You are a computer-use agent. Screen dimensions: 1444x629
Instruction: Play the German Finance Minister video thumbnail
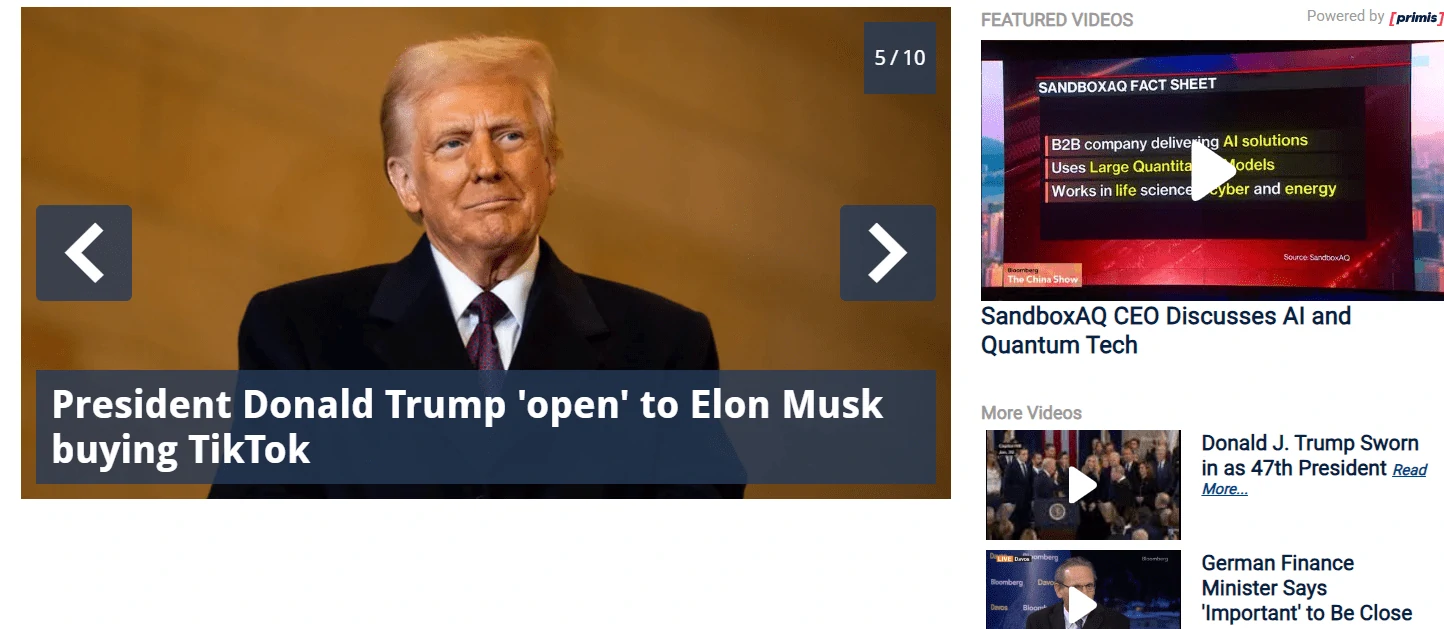coord(1083,590)
